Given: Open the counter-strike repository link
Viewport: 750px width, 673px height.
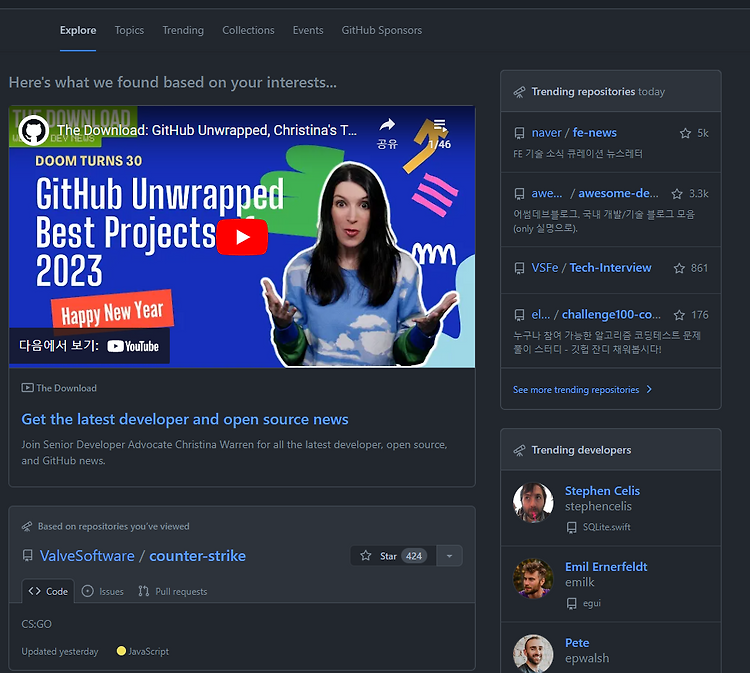Looking at the screenshot, I should coord(198,556).
